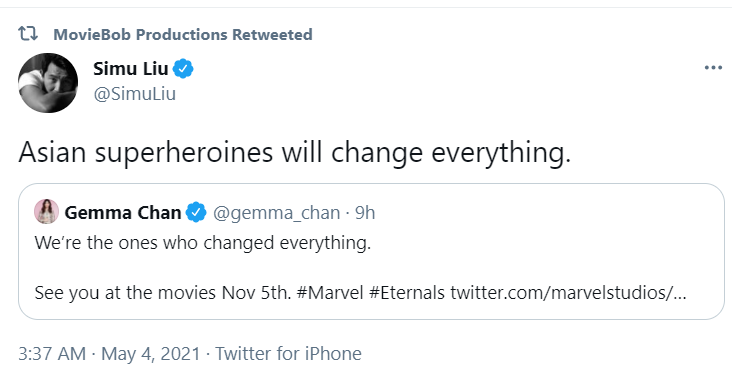Screen dimensions: 732x379
Task: Open the three-dot more options menu
Action: (x=713, y=68)
